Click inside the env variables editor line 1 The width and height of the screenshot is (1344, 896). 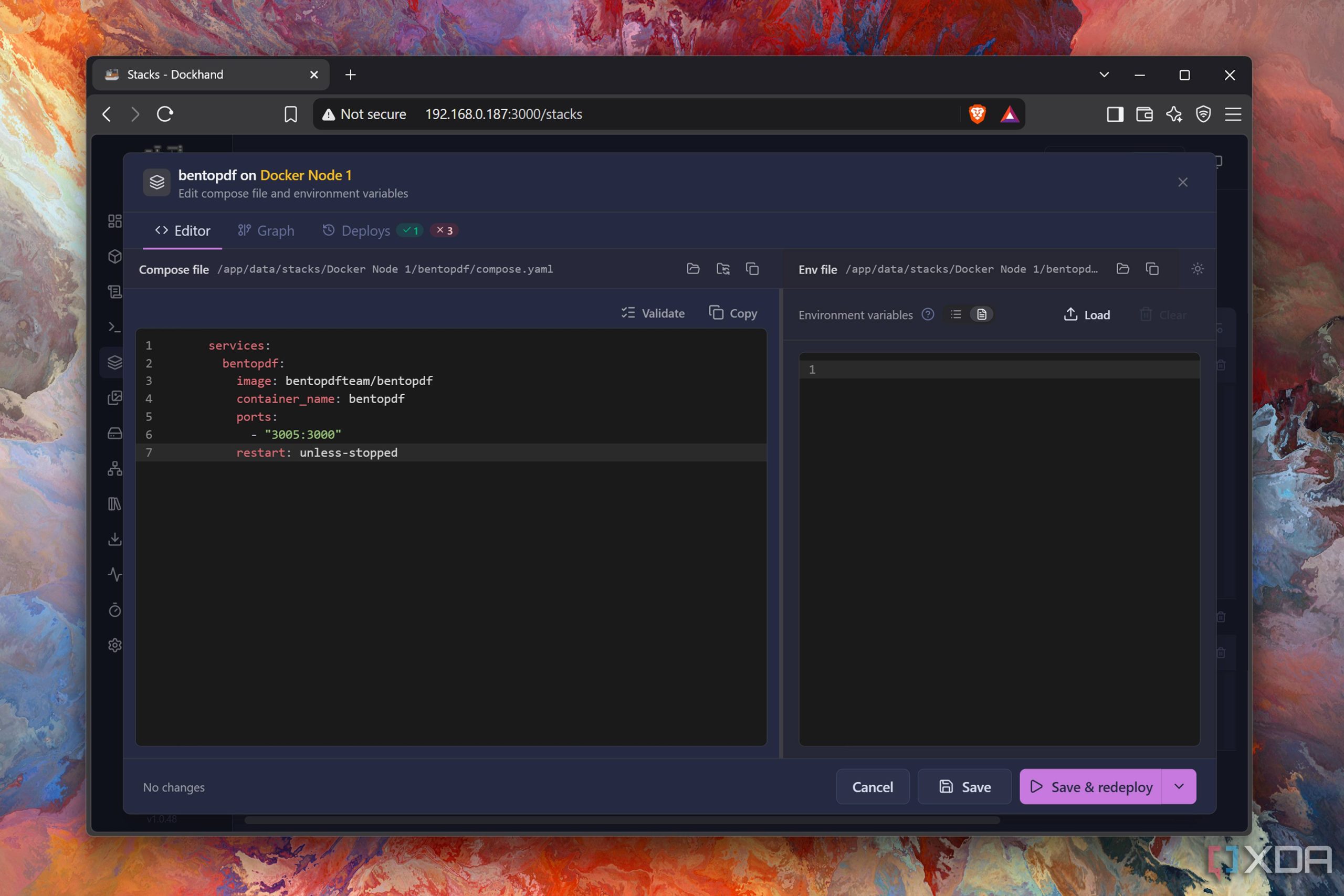pyautogui.click(x=999, y=370)
